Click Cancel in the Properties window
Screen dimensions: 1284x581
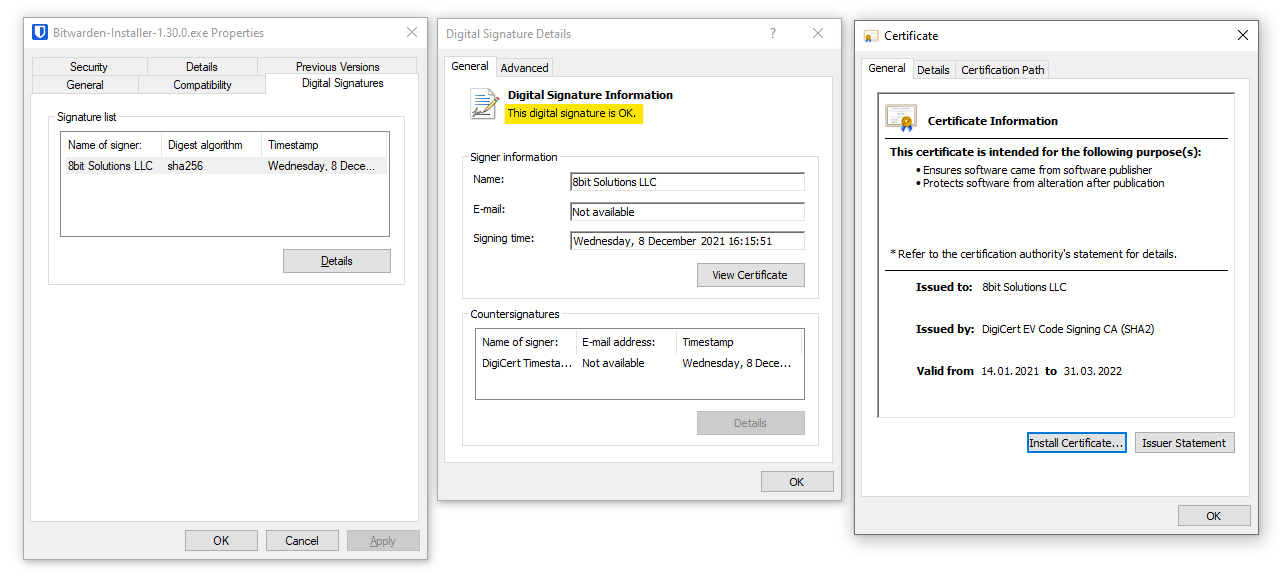(x=302, y=540)
